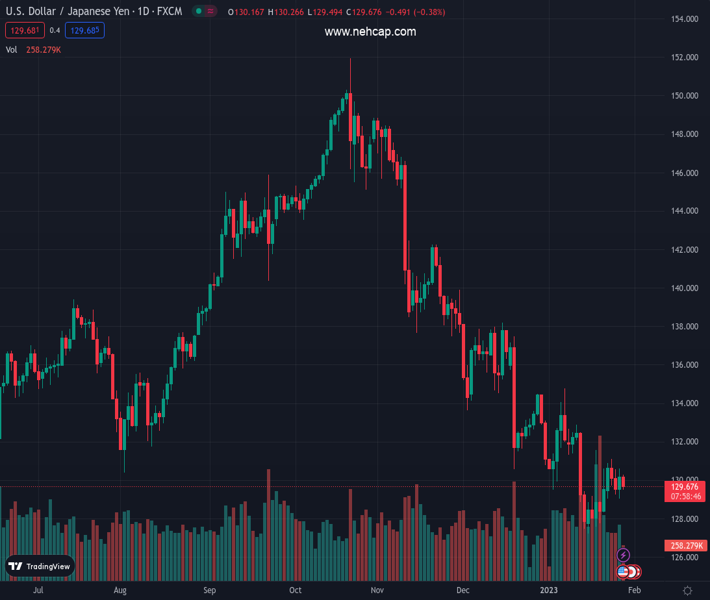Click the Japan flag economic event icon
Viewport: 710px width, 600px height.
[x=633, y=572]
